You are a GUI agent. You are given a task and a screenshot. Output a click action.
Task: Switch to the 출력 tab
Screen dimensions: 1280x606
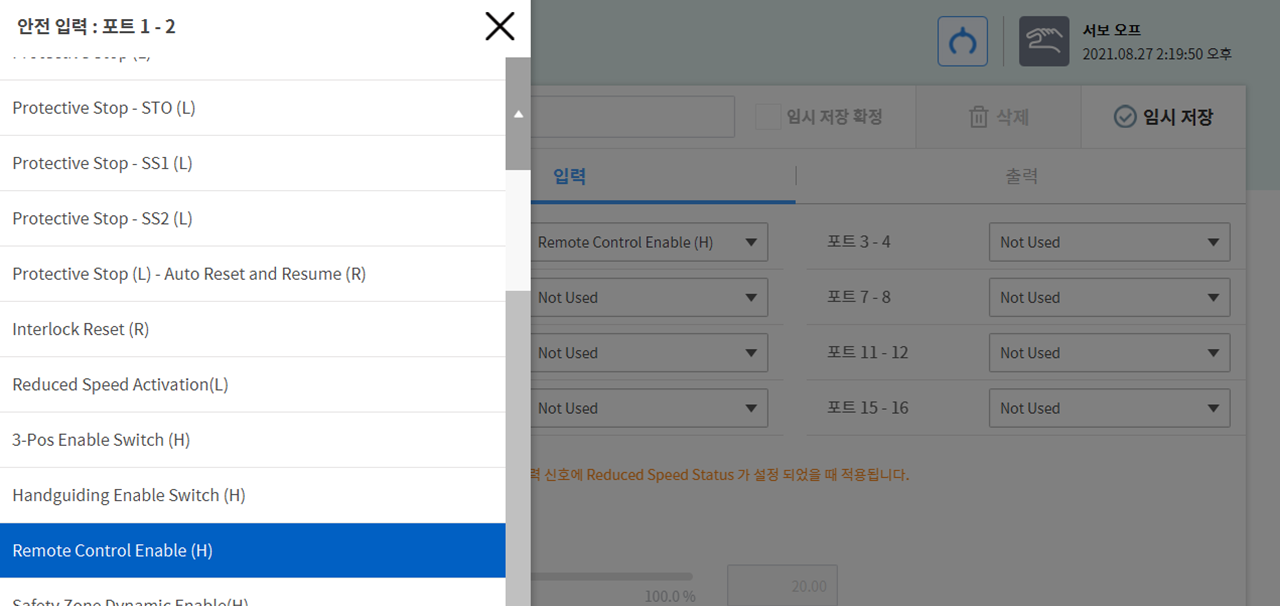(x=1021, y=177)
